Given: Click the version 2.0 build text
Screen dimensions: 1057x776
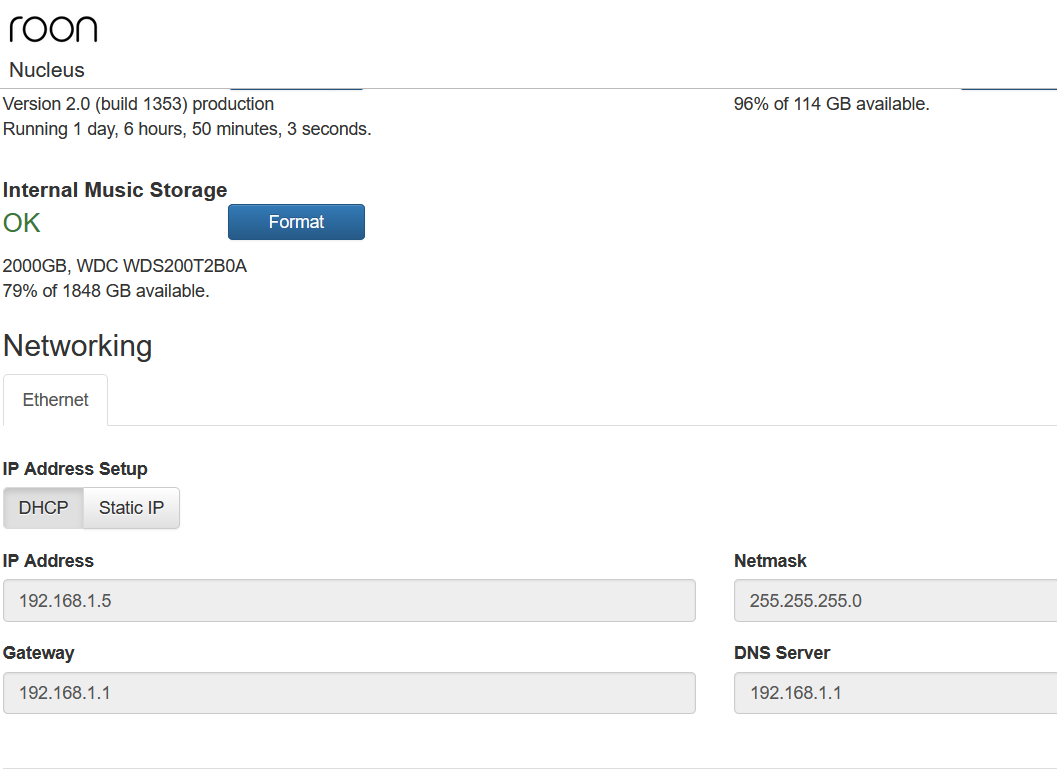Looking at the screenshot, I should coord(138,104).
